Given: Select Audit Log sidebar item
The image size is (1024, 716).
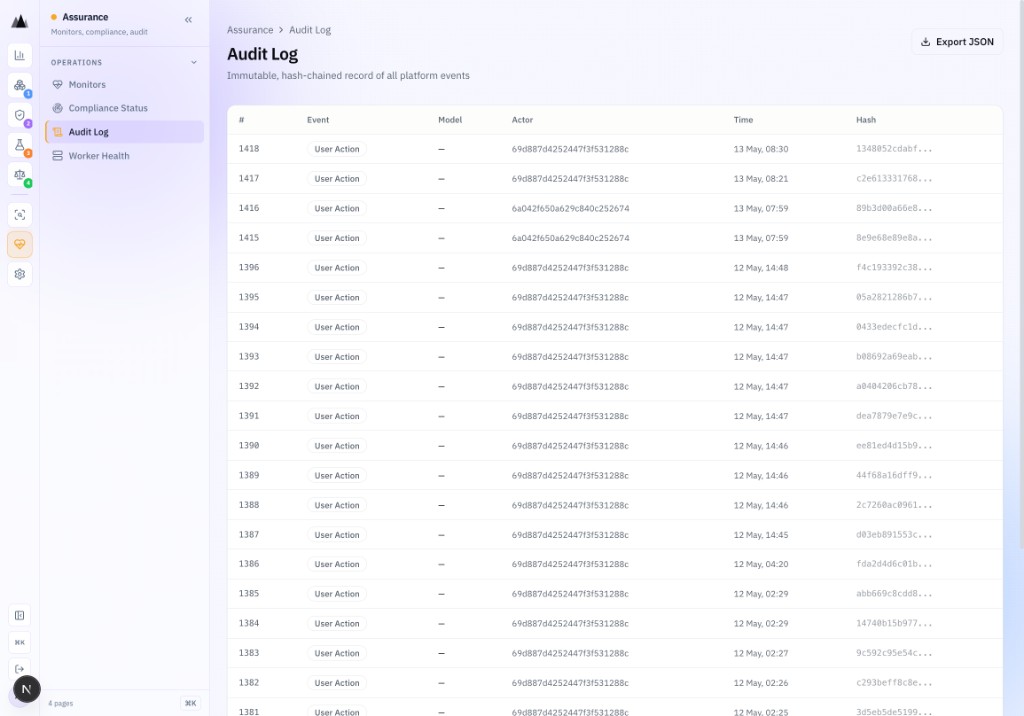Looking at the screenshot, I should click(124, 132).
